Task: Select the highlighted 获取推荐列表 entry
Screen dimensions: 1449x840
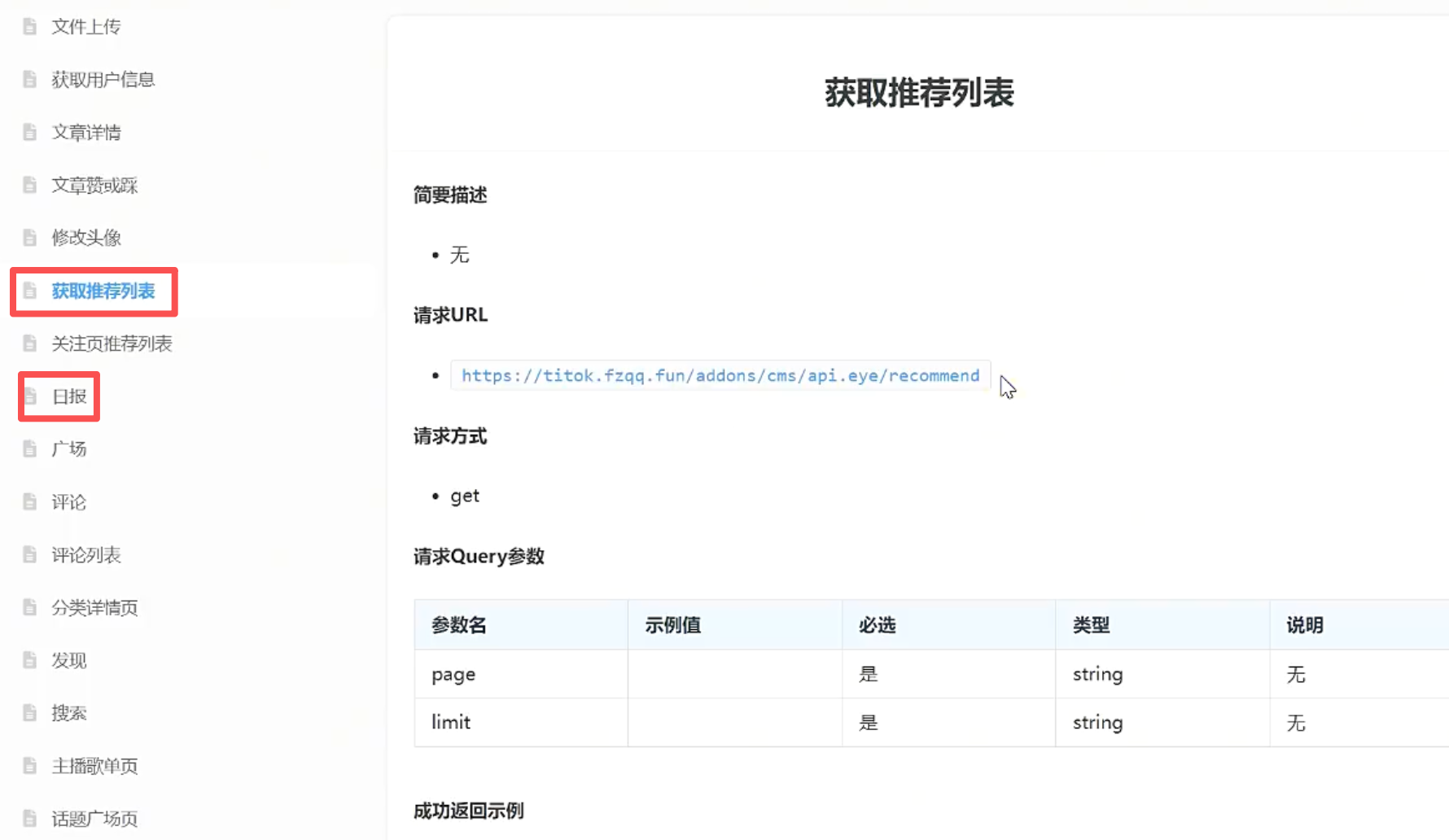Action: [104, 291]
